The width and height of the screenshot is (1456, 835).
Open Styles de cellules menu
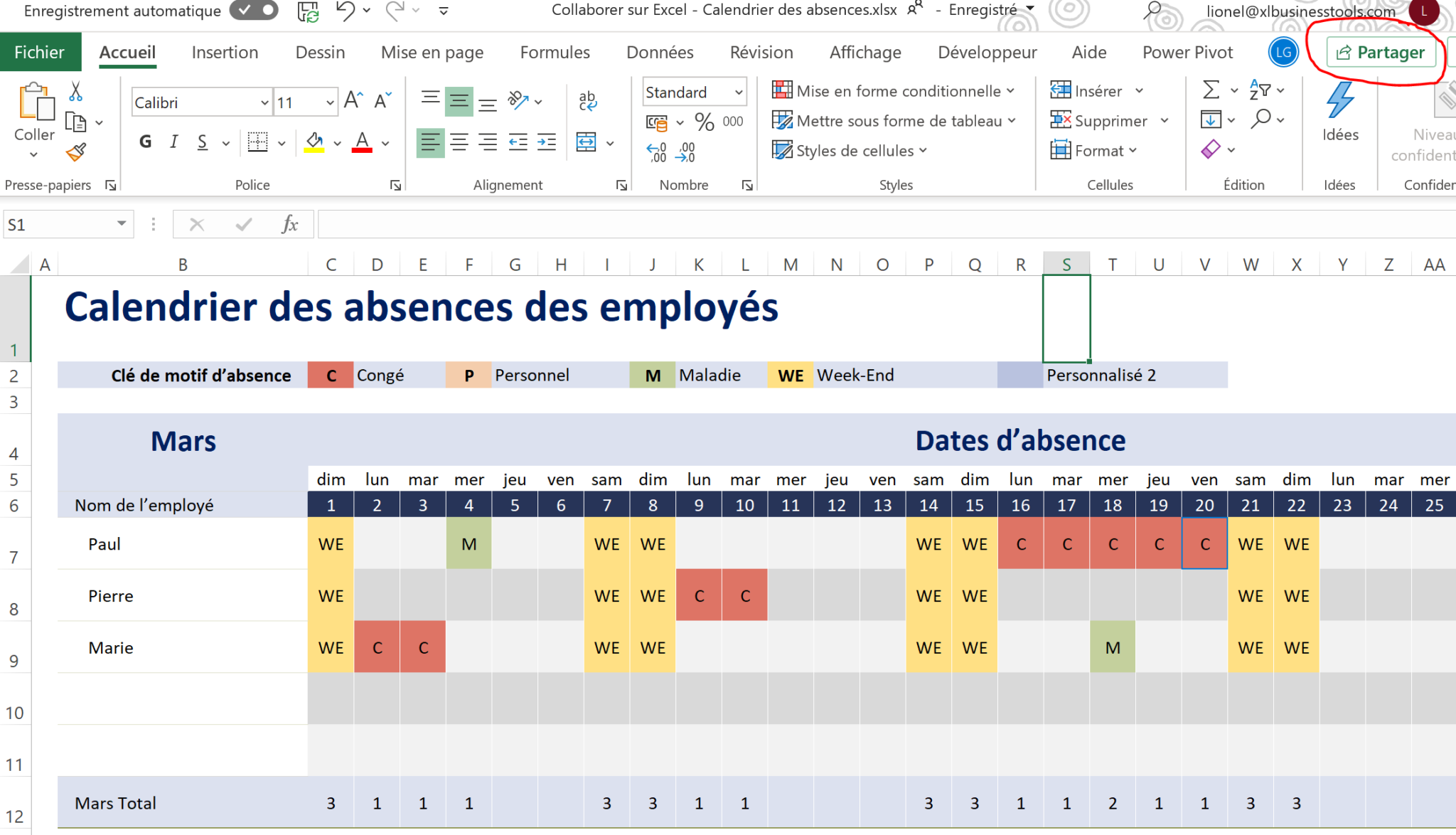click(x=850, y=150)
